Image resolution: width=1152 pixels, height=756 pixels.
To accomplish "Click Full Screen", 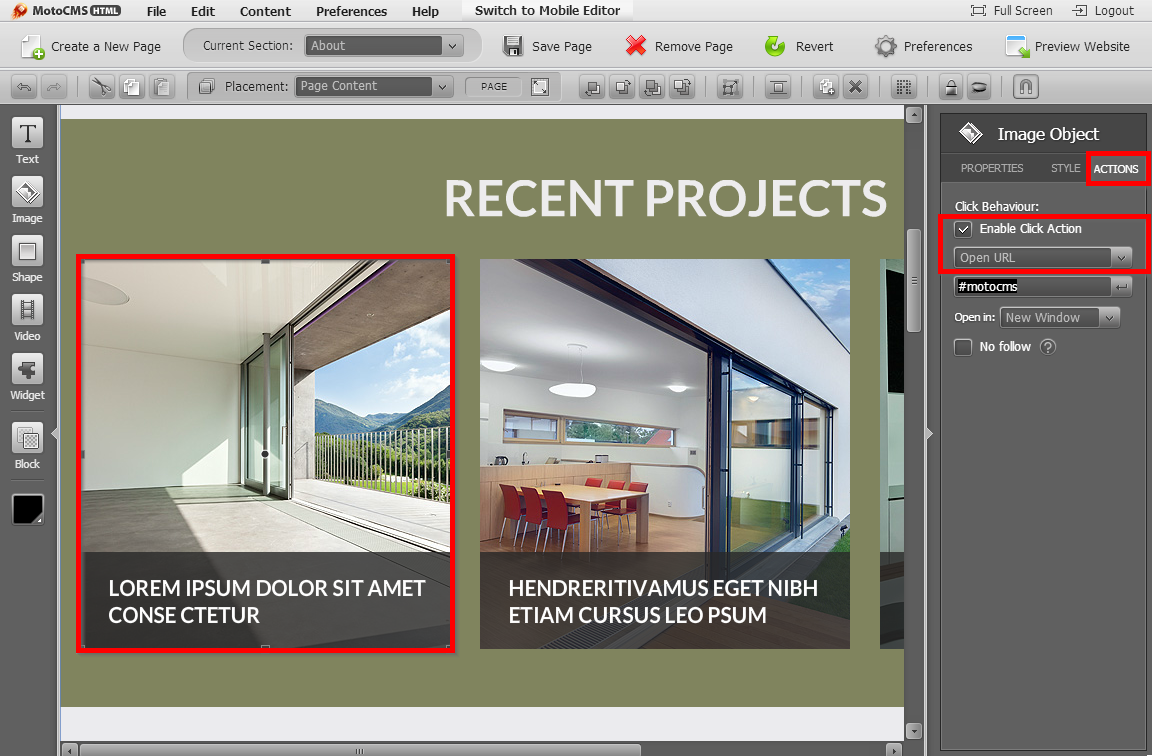I will 1012,10.
